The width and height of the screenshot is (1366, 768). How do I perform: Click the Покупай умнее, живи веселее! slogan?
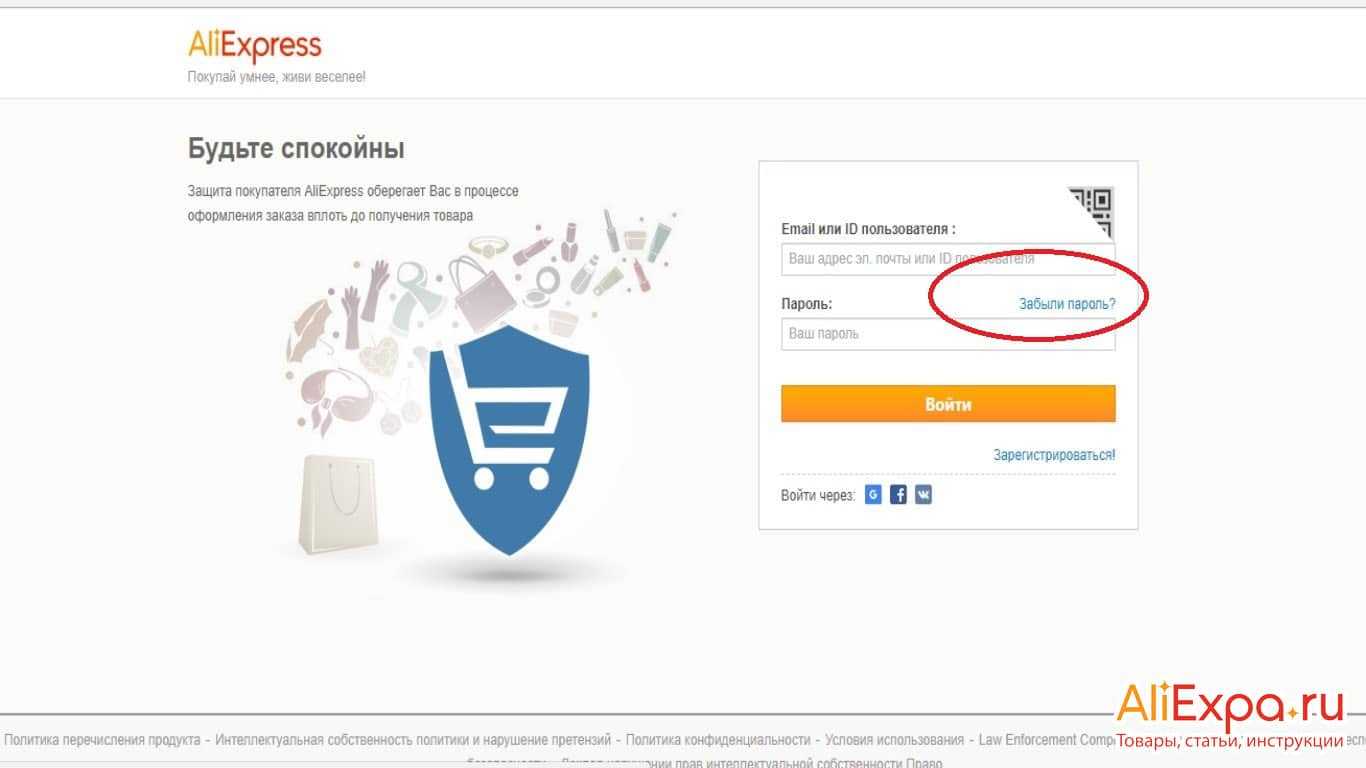(x=277, y=77)
